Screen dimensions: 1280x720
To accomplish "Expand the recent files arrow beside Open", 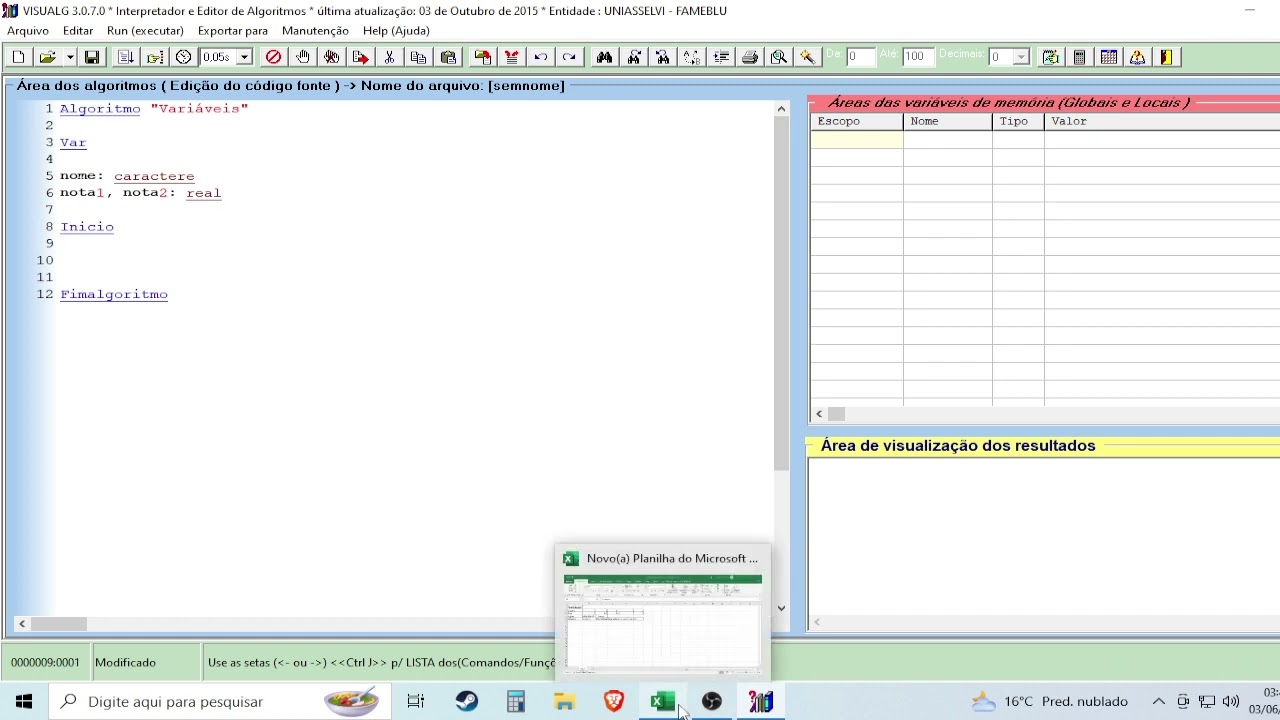I will pos(70,57).
